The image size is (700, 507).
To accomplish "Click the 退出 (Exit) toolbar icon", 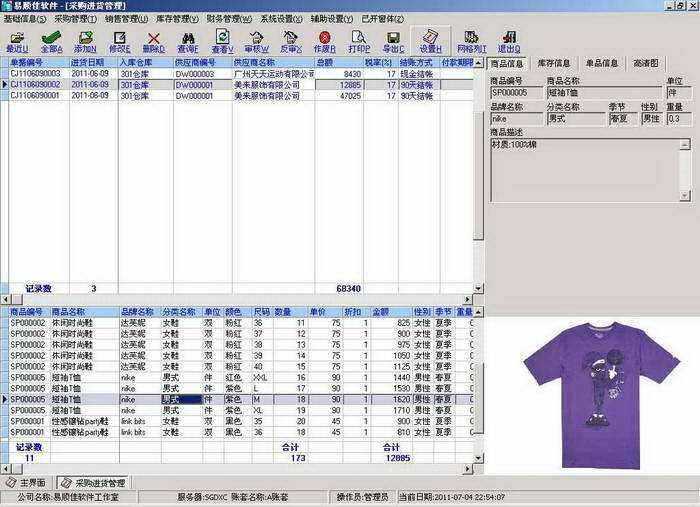I will (509, 42).
